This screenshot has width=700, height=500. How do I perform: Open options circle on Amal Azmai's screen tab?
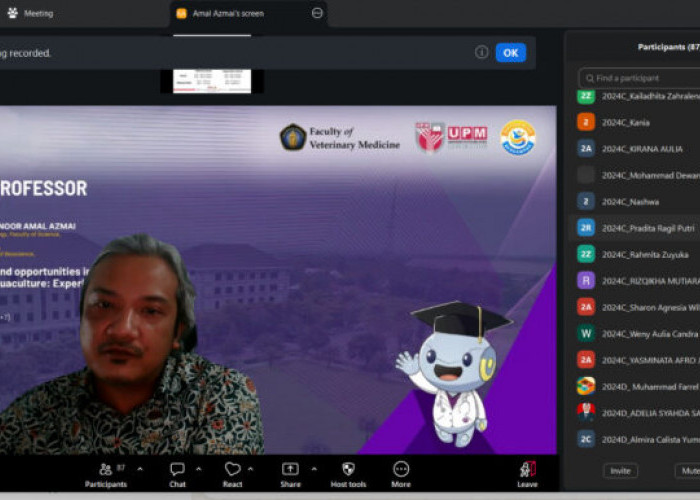tap(317, 13)
